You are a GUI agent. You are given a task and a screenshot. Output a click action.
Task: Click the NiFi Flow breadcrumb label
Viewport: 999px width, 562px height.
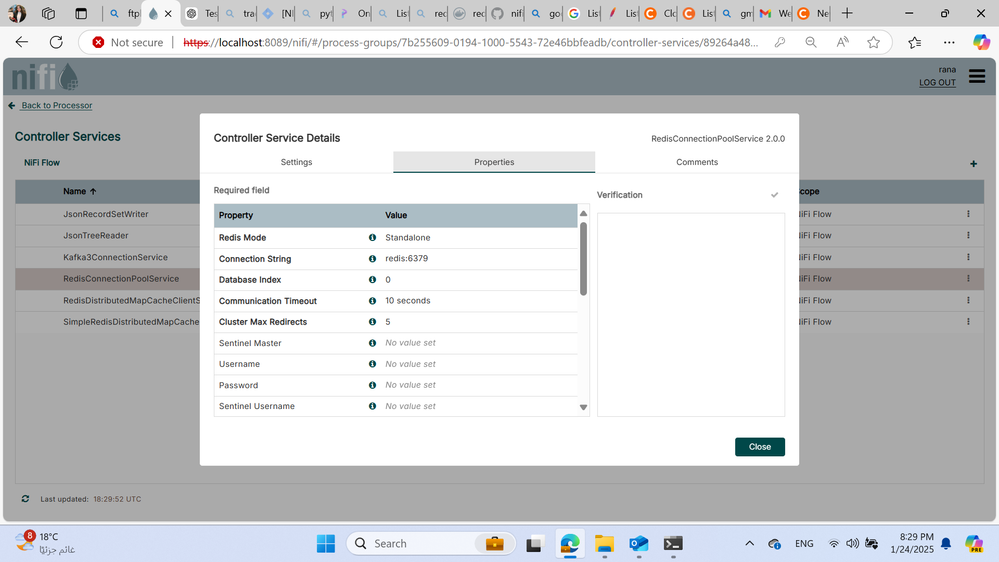(42, 162)
